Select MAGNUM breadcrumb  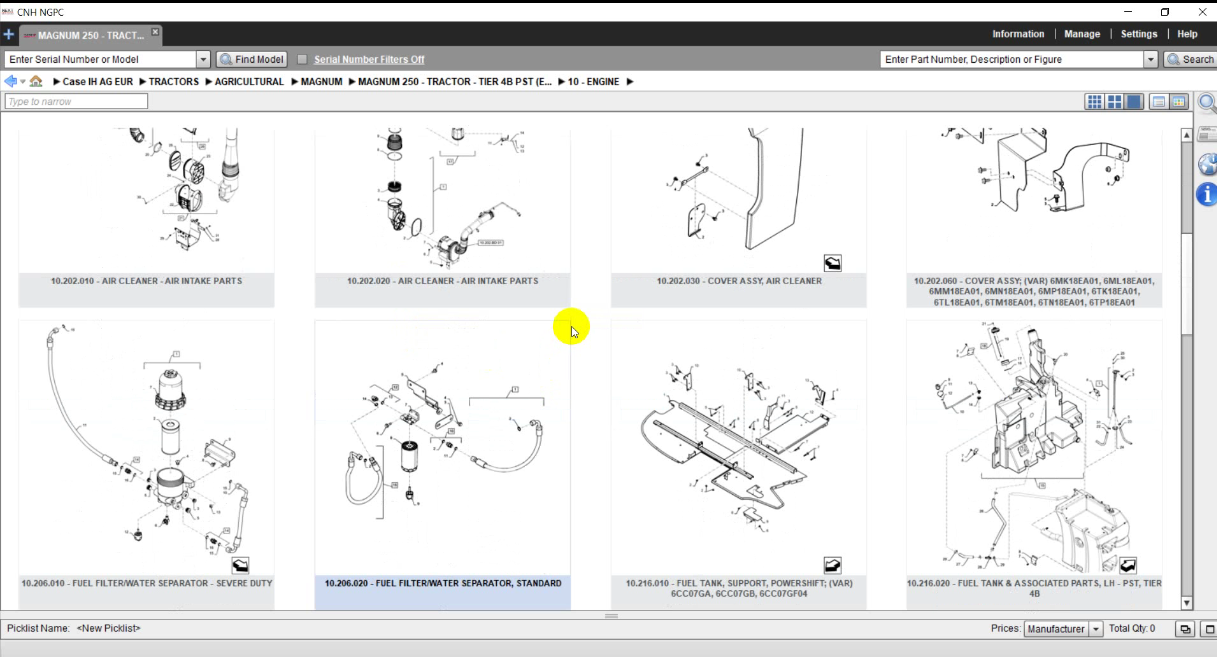[x=321, y=82]
